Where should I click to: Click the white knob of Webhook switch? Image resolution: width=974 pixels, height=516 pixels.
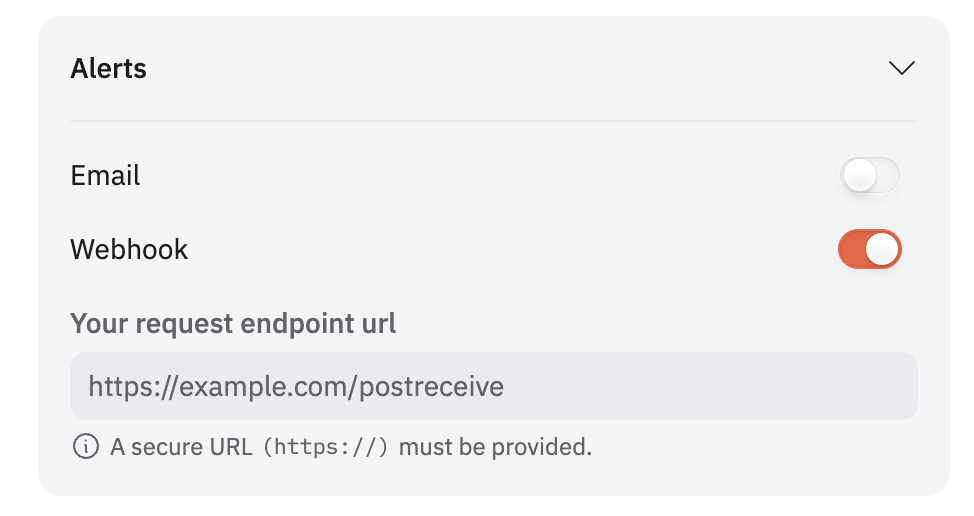(x=882, y=249)
